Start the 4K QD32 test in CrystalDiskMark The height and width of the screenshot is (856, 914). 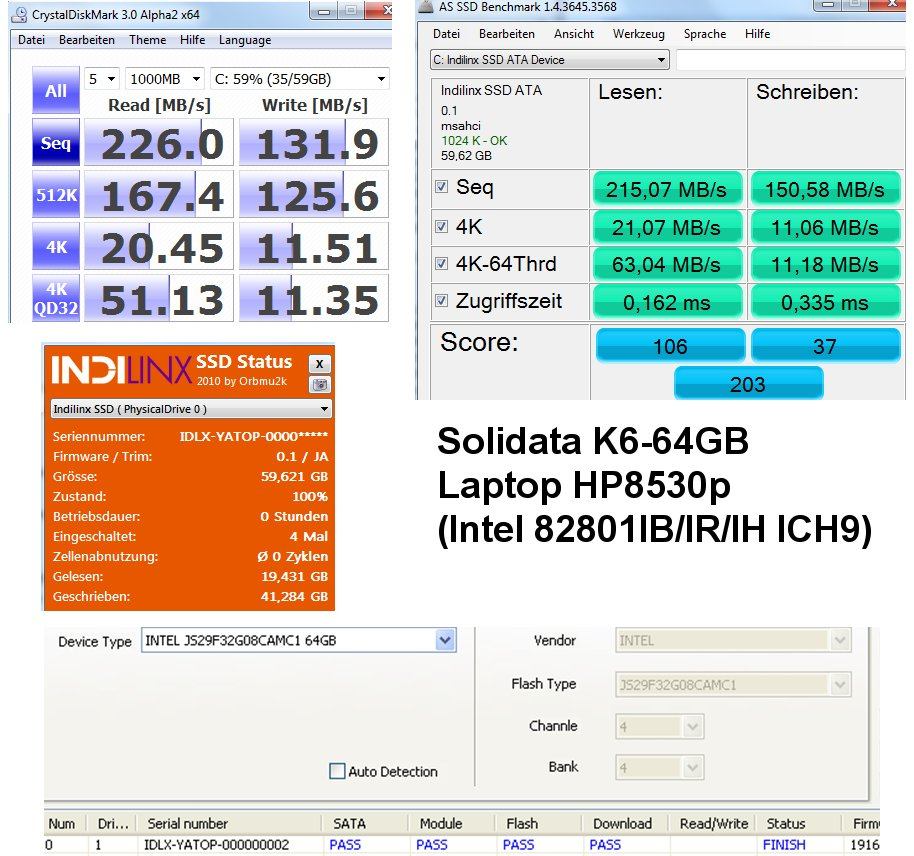coord(56,298)
